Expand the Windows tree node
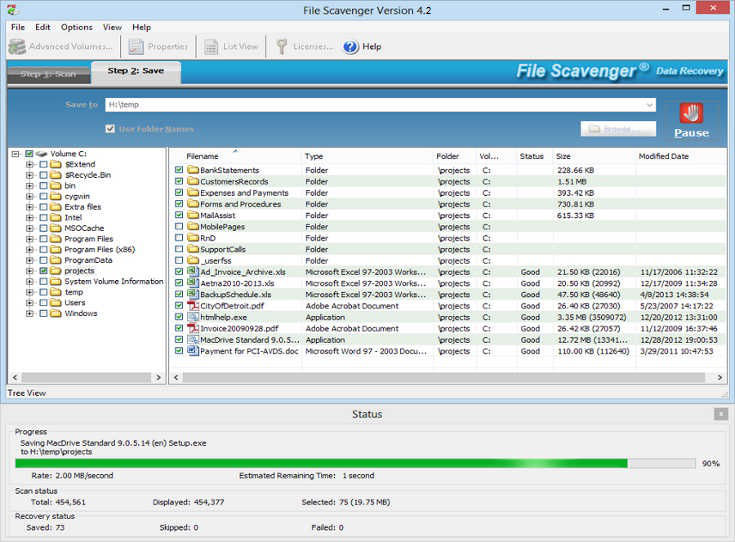 click(x=30, y=314)
